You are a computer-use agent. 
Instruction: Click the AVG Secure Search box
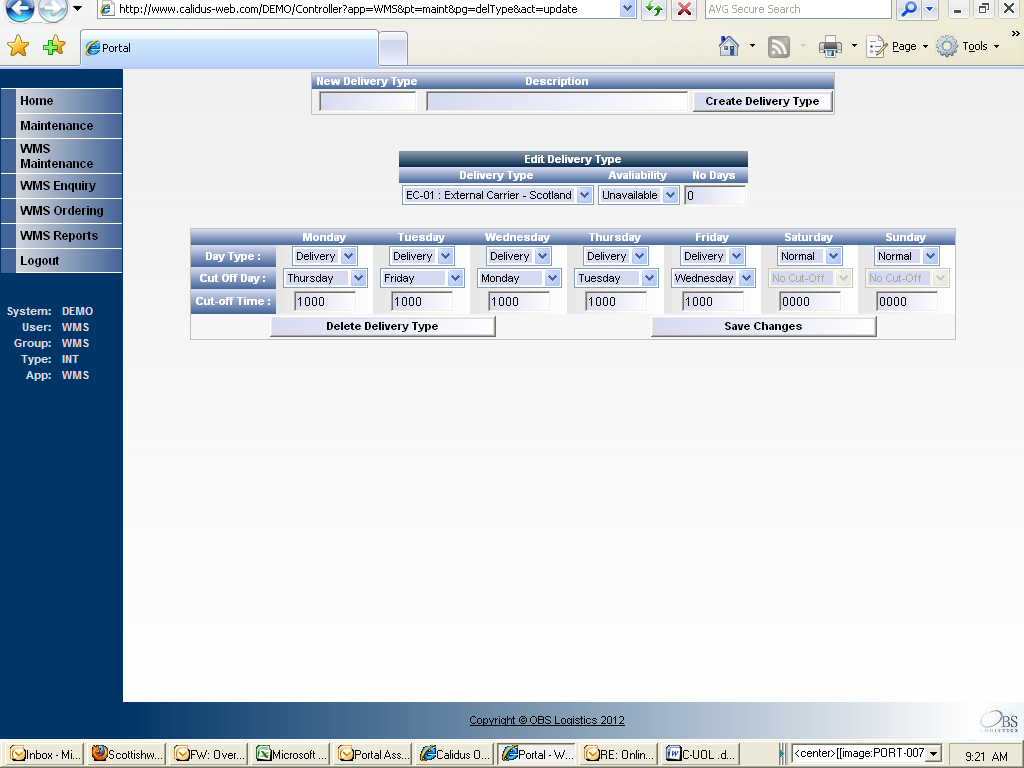click(798, 9)
